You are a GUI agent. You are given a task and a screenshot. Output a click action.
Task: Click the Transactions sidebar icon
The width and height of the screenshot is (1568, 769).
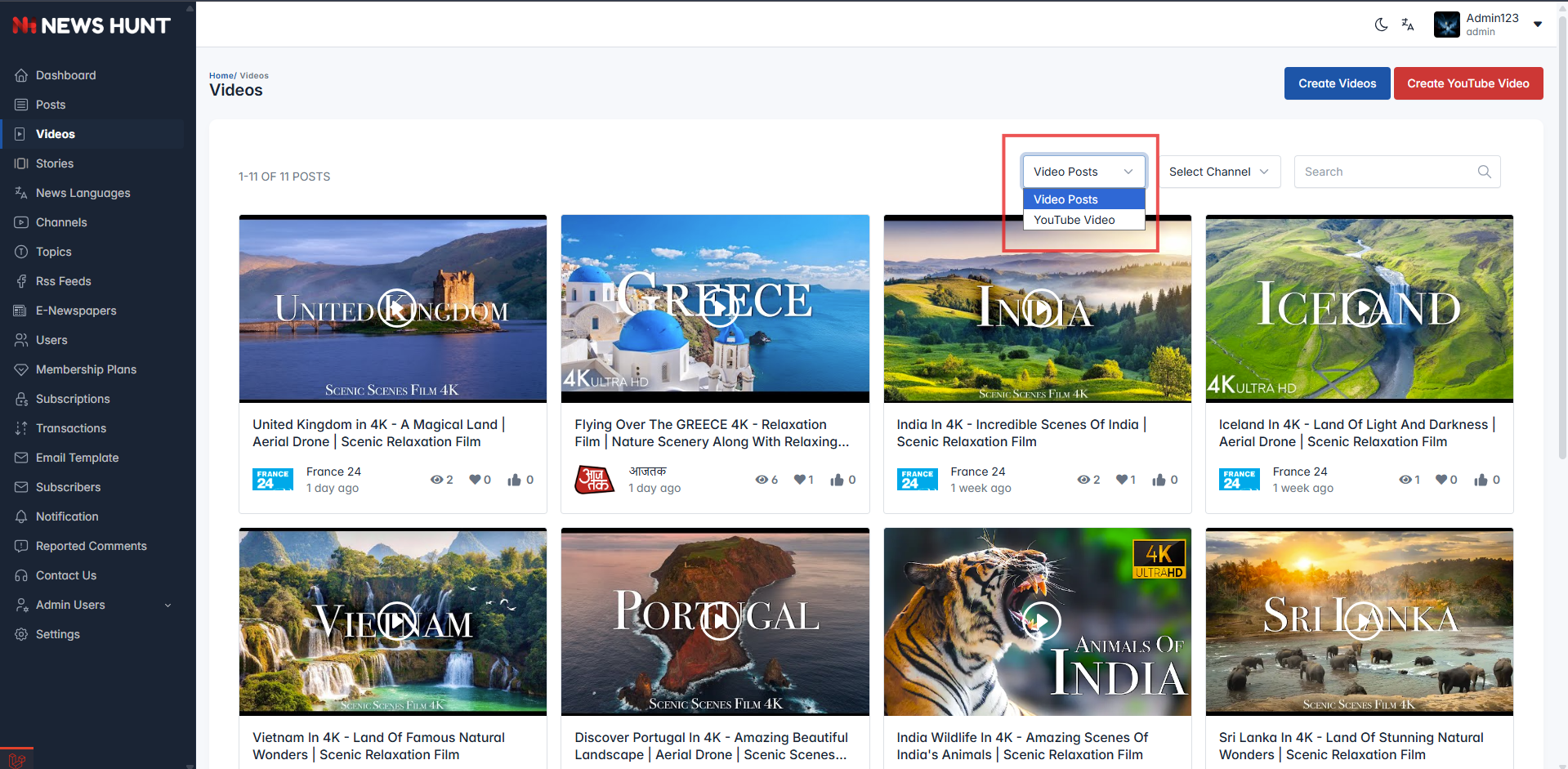click(21, 428)
